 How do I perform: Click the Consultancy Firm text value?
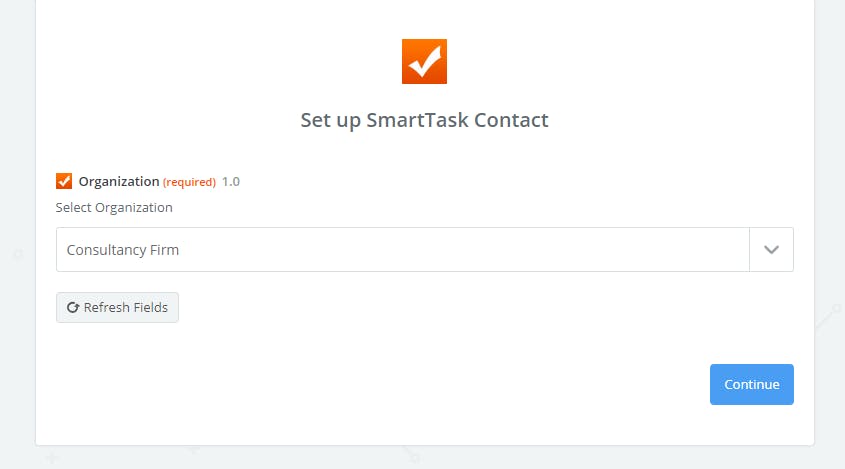coord(123,250)
